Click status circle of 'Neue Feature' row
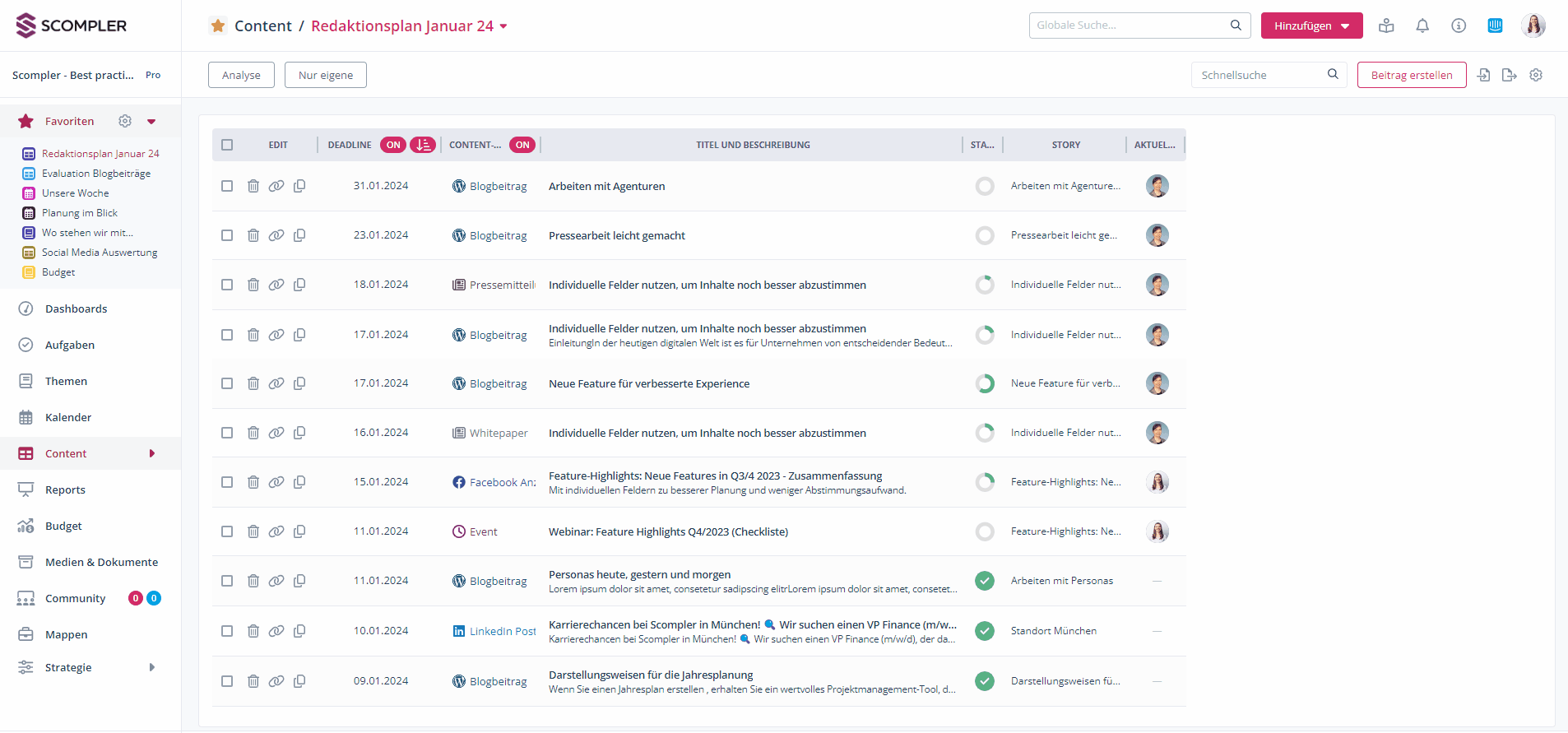The width and height of the screenshot is (1568, 733). point(985,383)
